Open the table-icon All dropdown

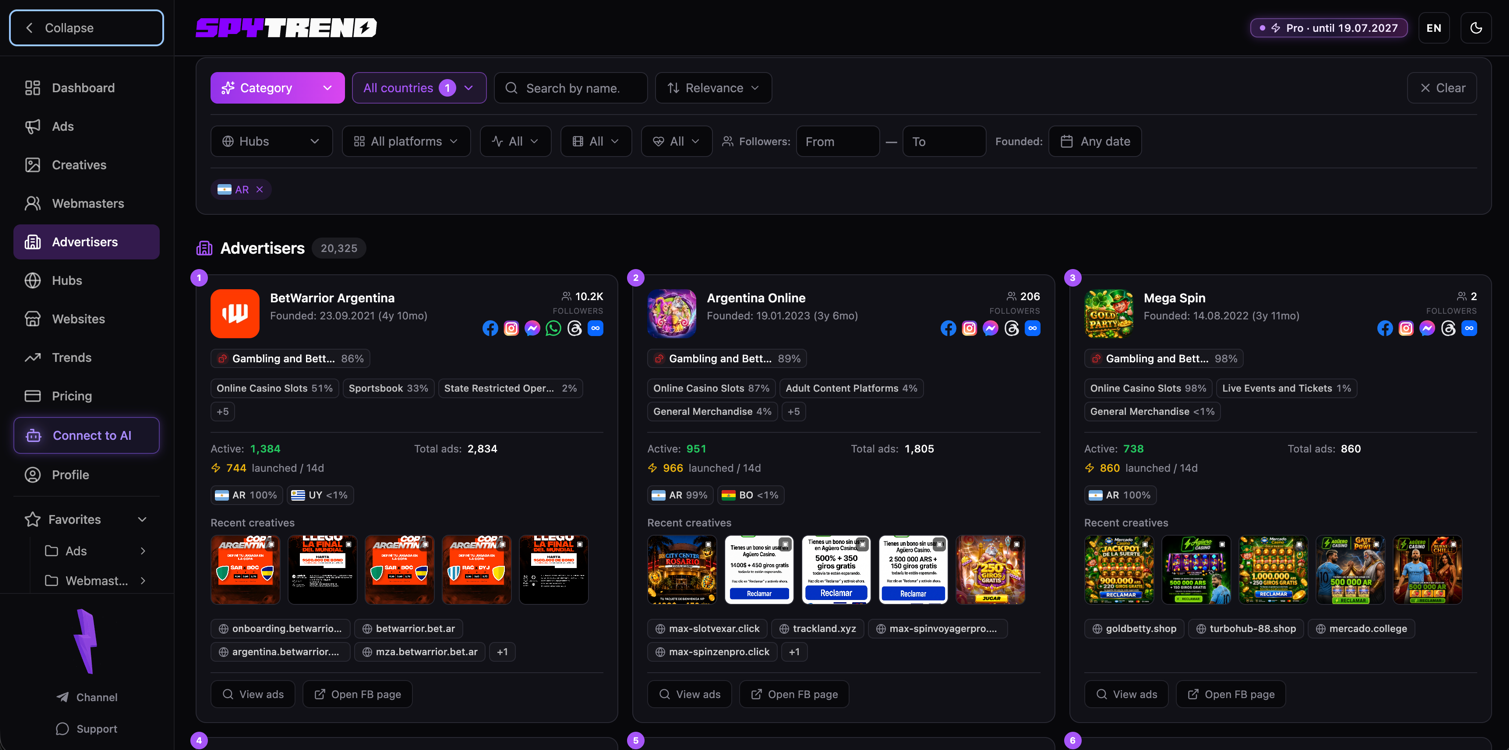tap(596, 141)
